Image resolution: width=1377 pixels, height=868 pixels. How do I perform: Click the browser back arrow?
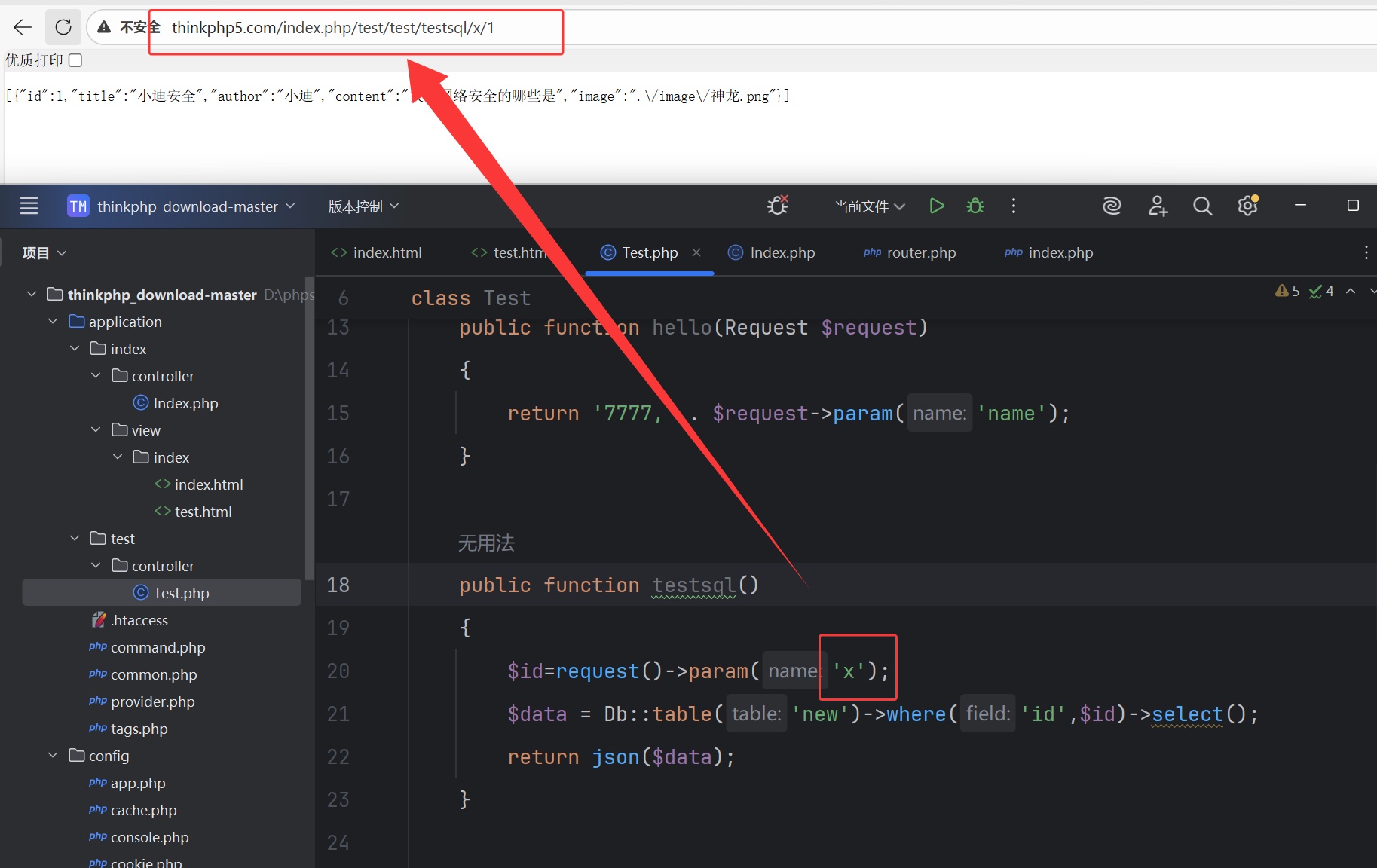23,28
